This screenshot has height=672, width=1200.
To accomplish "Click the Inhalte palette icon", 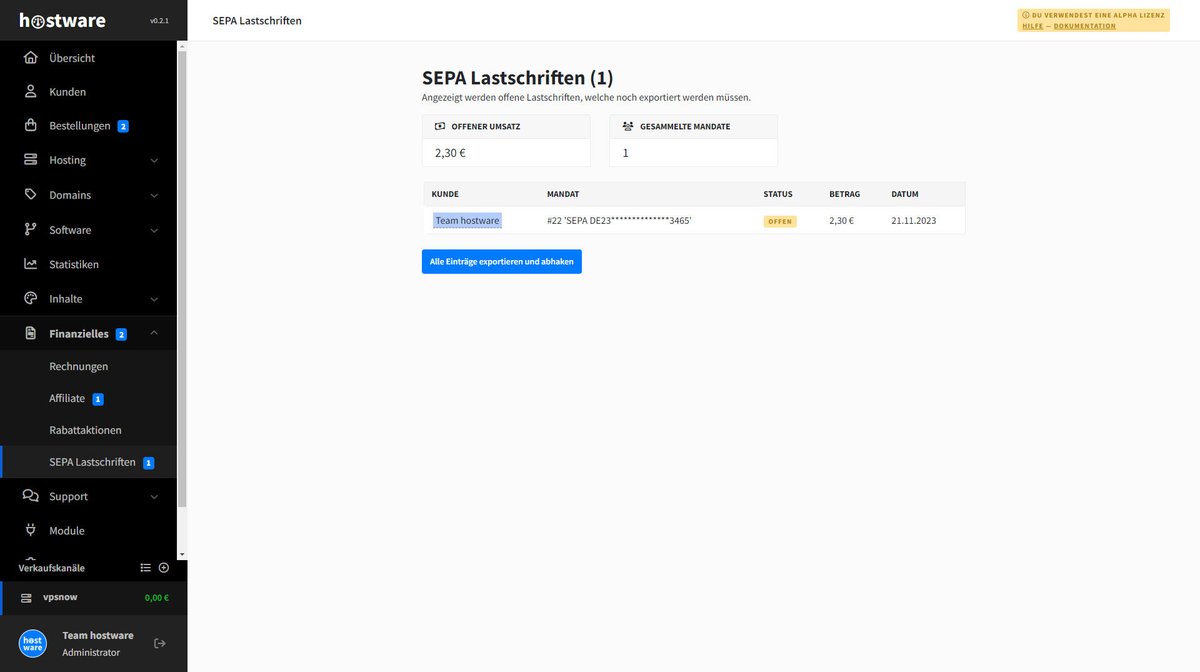I will click(31, 299).
